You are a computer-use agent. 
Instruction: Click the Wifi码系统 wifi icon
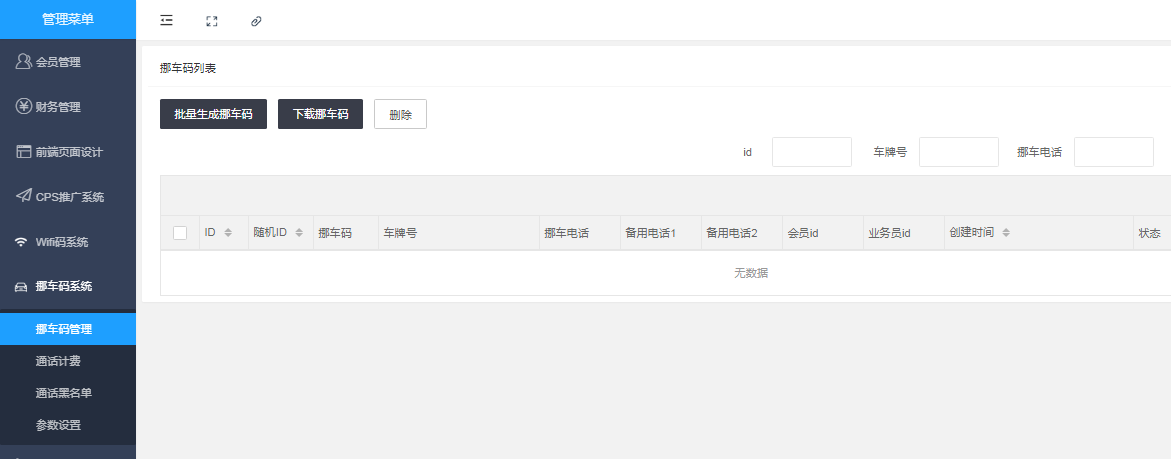point(22,242)
